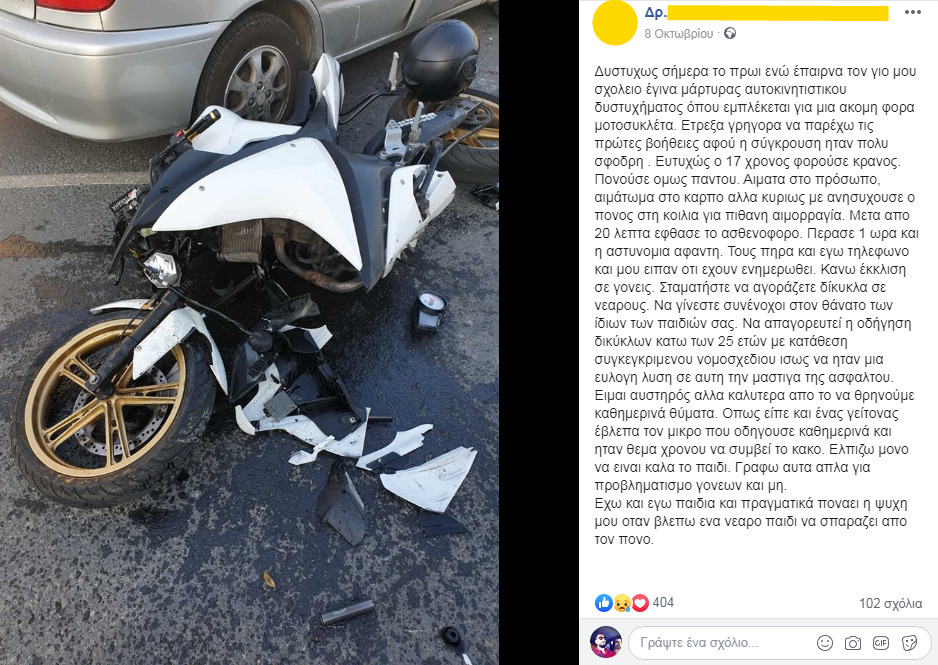Click the sad face reaction icon
Screen dimensions: 938x665
(622, 603)
